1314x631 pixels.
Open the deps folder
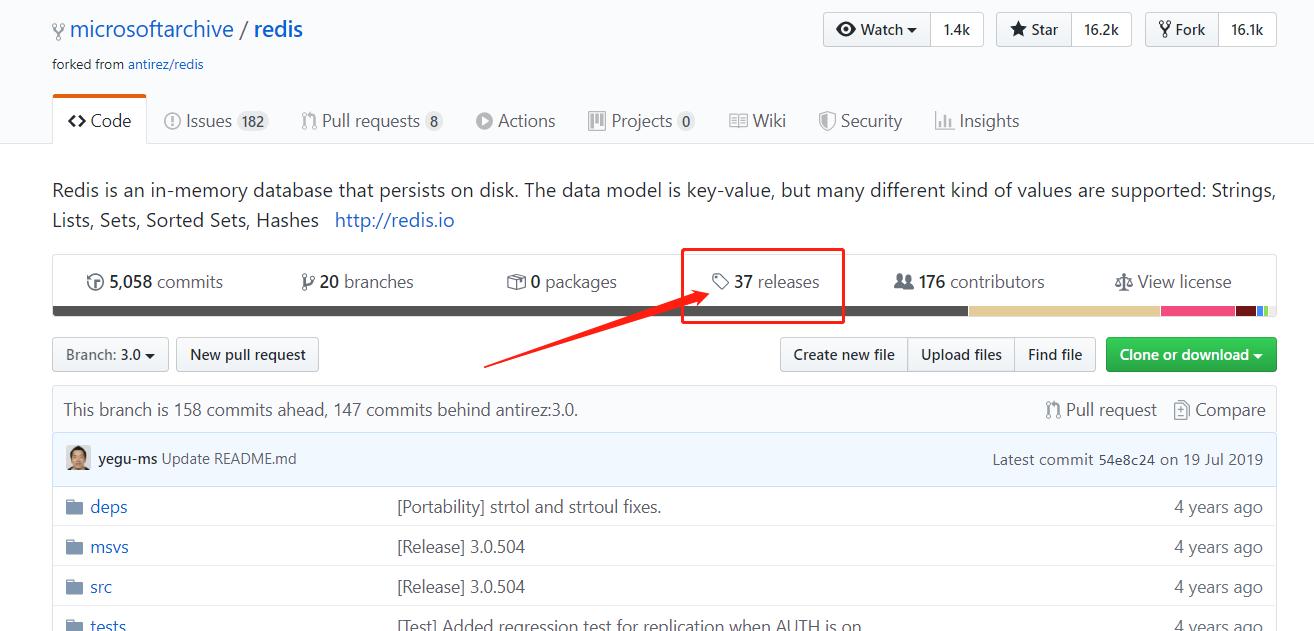pos(109,507)
